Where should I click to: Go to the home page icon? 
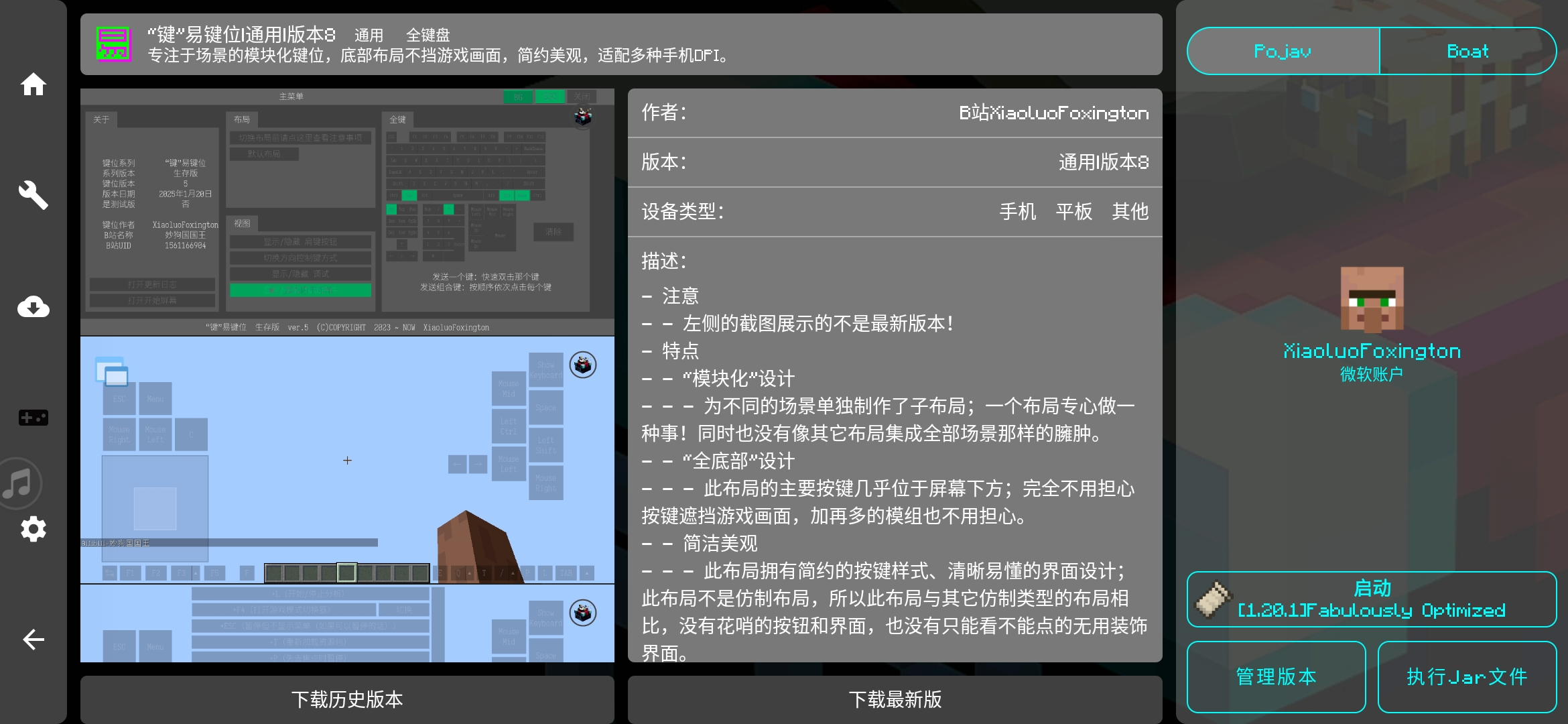click(x=33, y=84)
